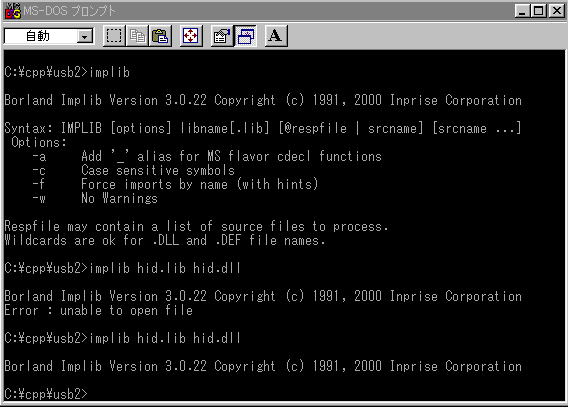Viewport: 570px width, 409px height.
Task: Click the '-w No Warnings' option line
Action: tap(95, 199)
